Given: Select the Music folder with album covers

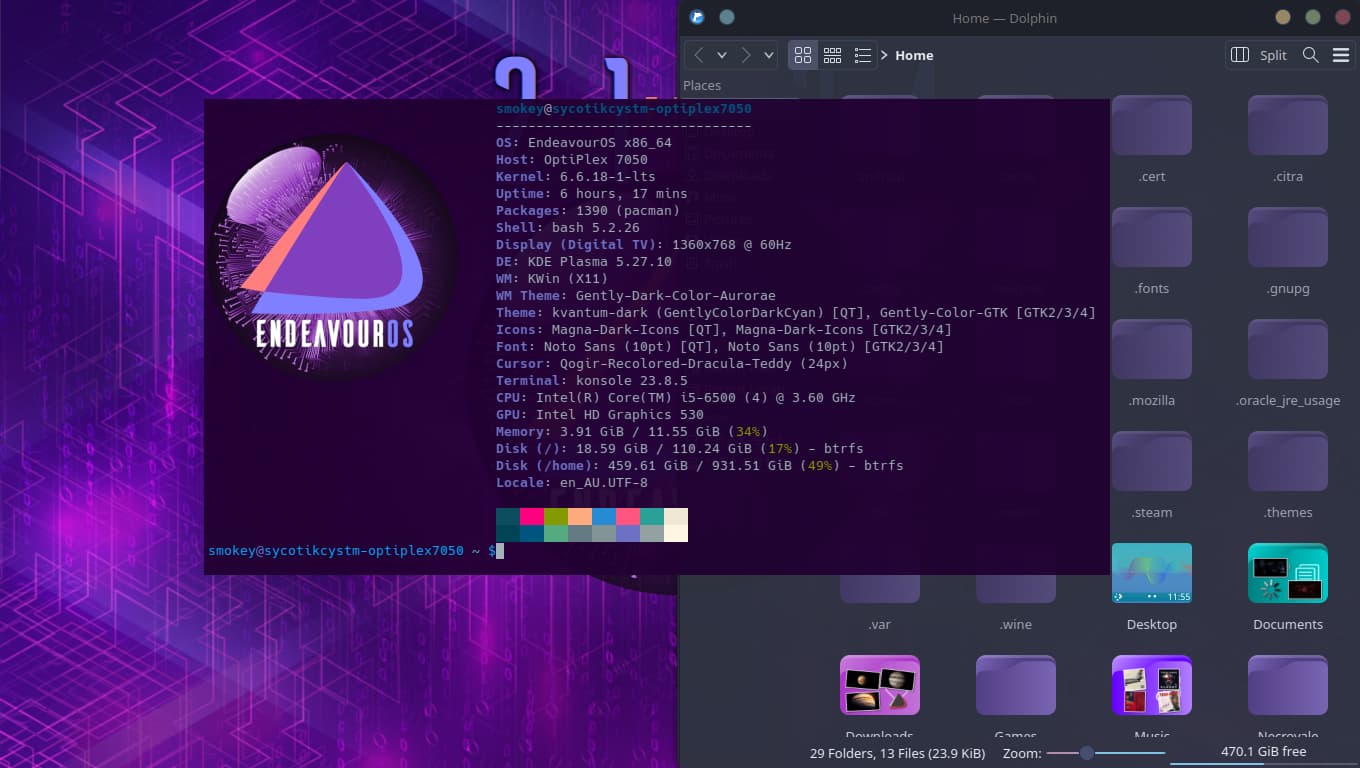Looking at the screenshot, I should (1152, 685).
